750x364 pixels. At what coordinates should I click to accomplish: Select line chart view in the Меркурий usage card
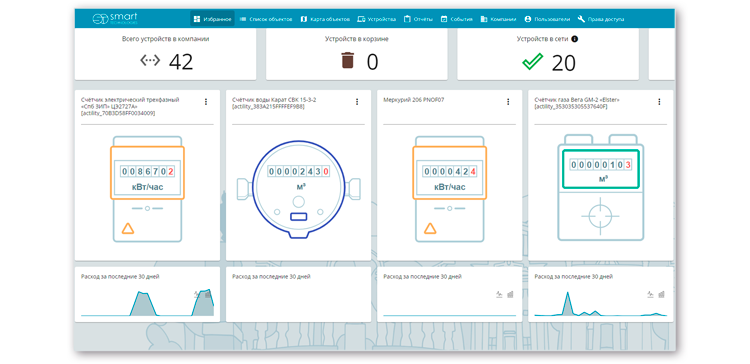pos(499,294)
